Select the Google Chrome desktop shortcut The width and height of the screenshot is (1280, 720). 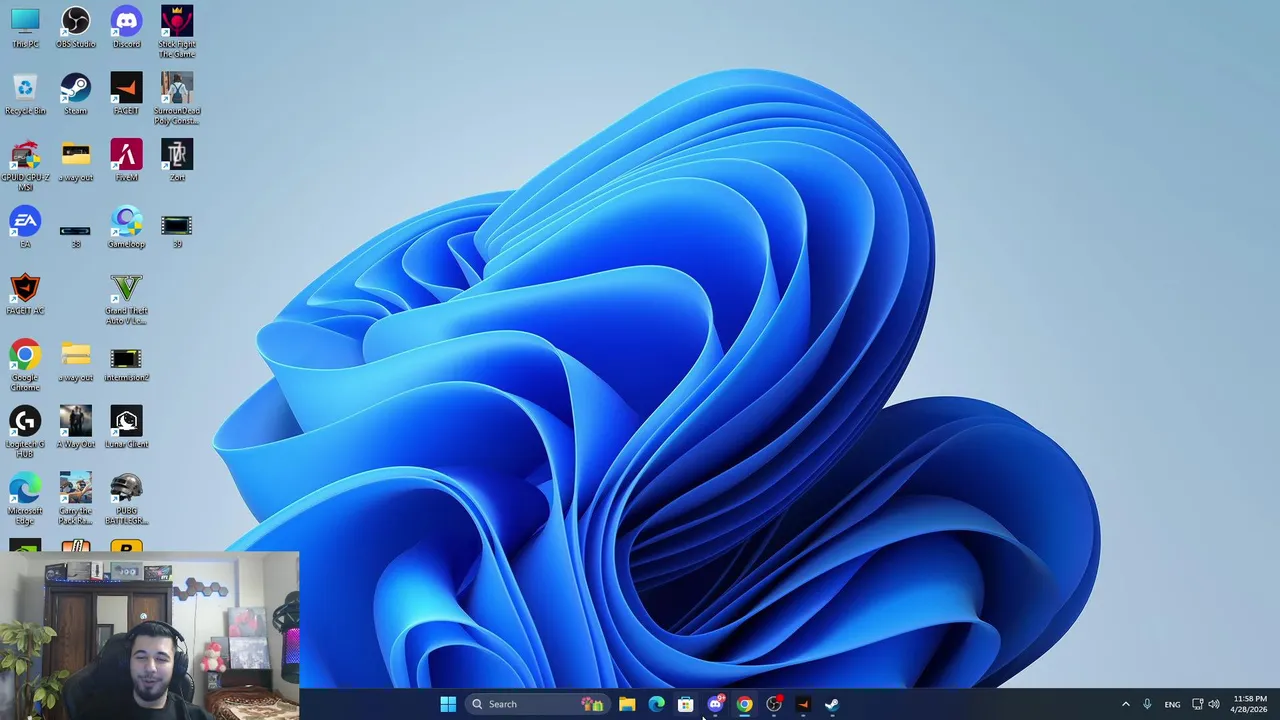25,366
